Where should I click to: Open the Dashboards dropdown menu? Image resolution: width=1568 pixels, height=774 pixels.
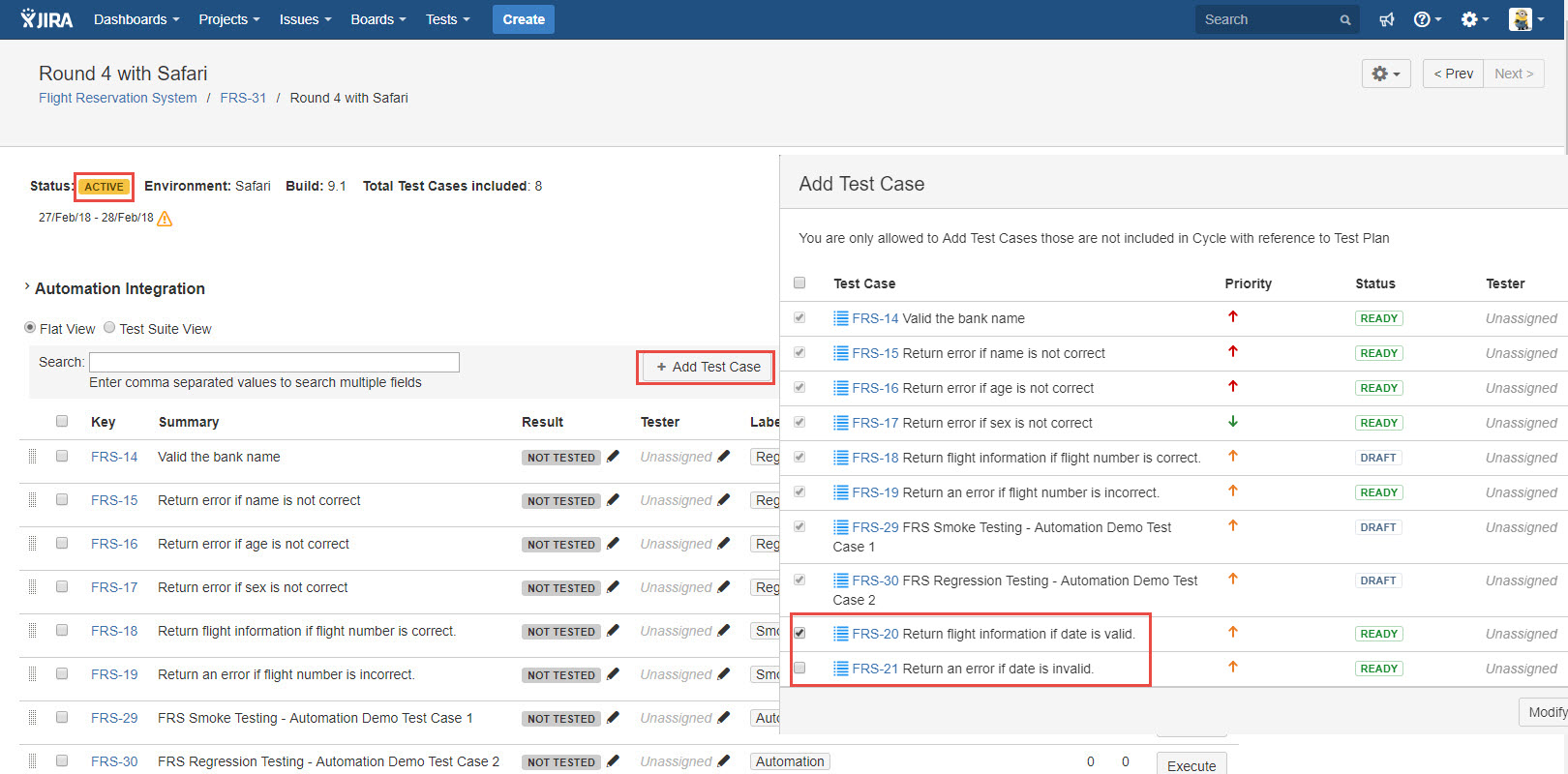coord(136,19)
